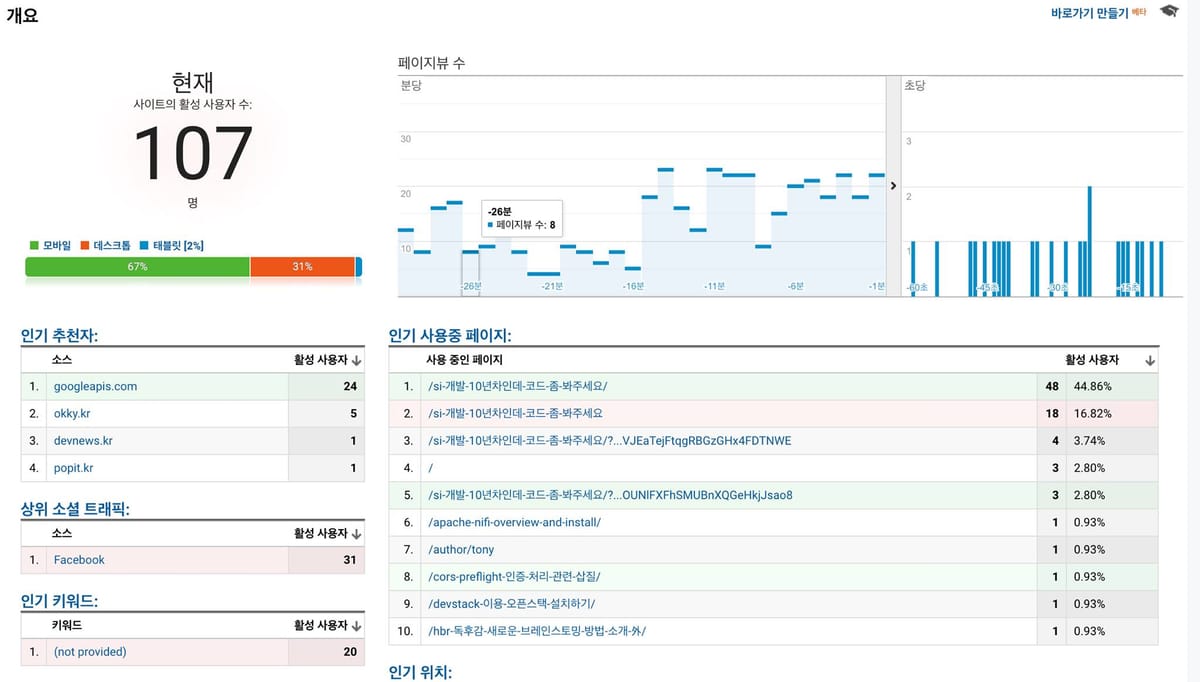The height and width of the screenshot is (682, 1200).
Task: Click the 사용 중인 페이지 column header
Action: click(465, 360)
